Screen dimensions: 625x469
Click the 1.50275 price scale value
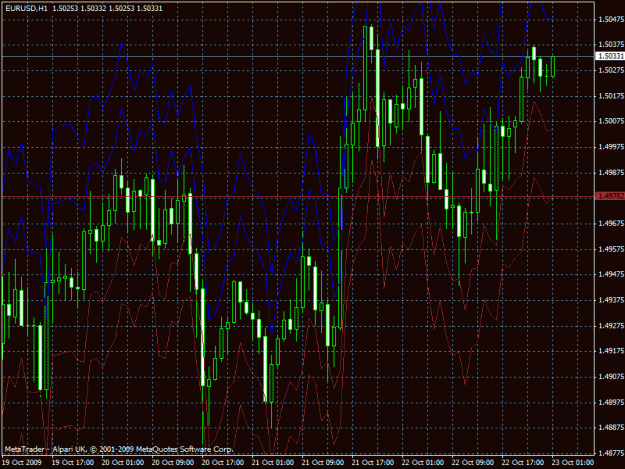click(611, 70)
